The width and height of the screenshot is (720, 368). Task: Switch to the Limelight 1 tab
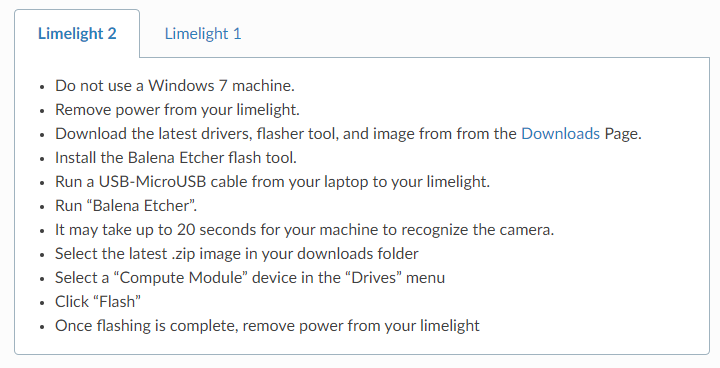point(202,34)
